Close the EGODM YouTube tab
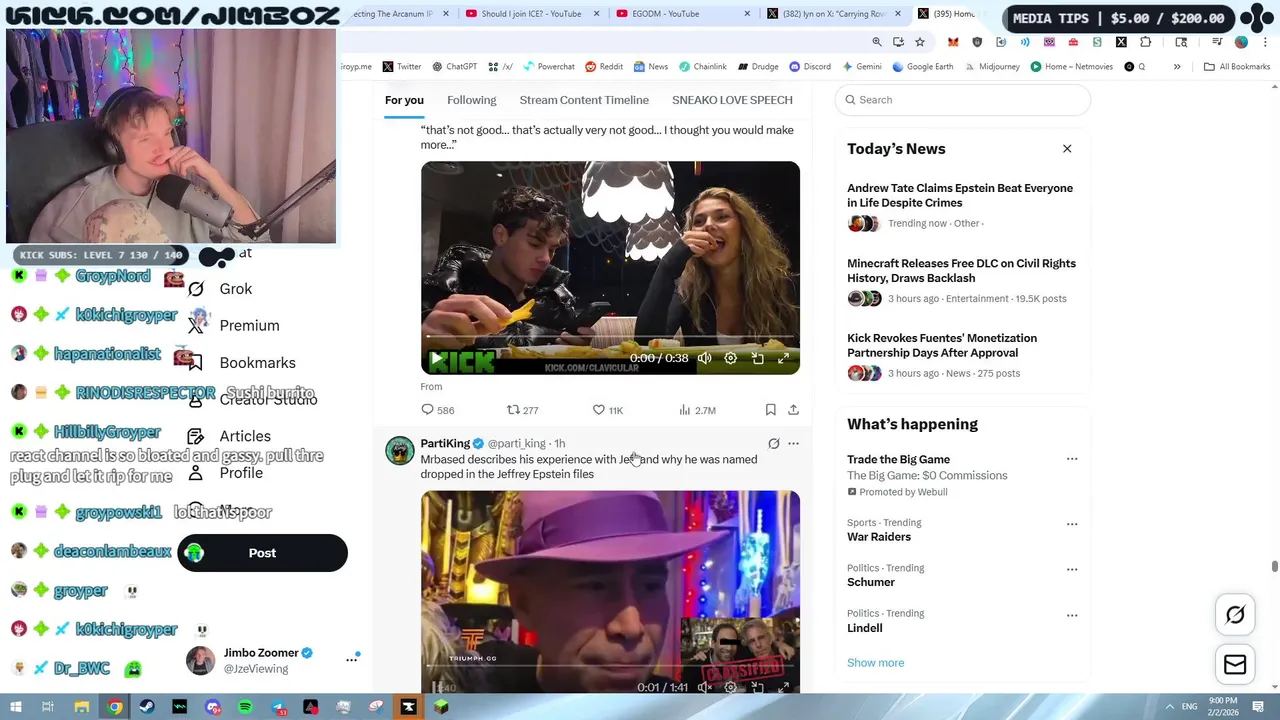1280x720 pixels. point(747,14)
